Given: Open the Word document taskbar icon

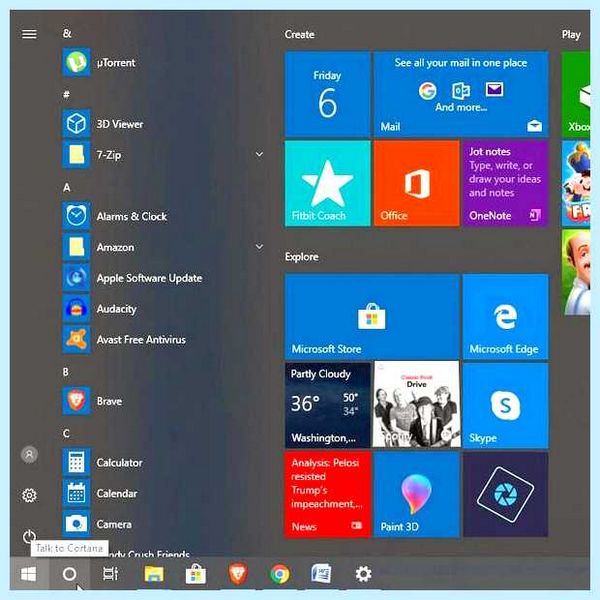Looking at the screenshot, I should coord(321,574).
